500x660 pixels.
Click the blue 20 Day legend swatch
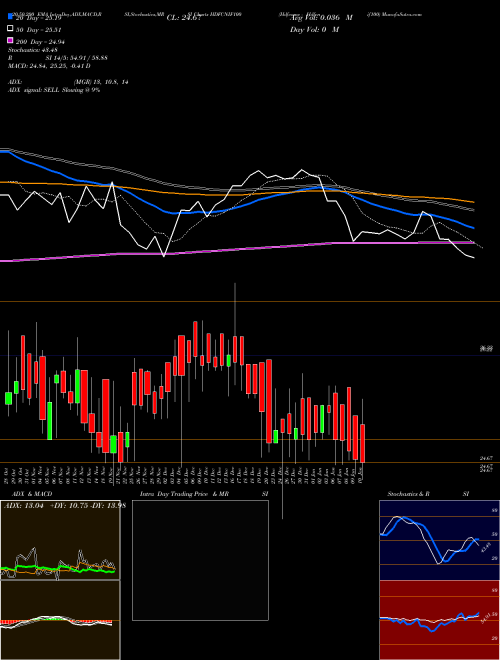coord(10,16)
